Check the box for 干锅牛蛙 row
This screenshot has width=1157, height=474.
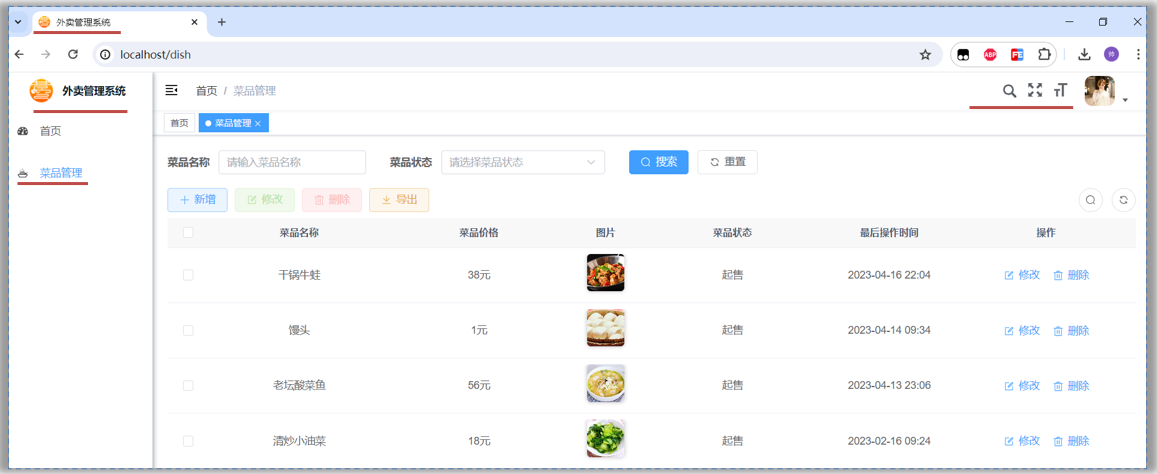pyautogui.click(x=188, y=275)
